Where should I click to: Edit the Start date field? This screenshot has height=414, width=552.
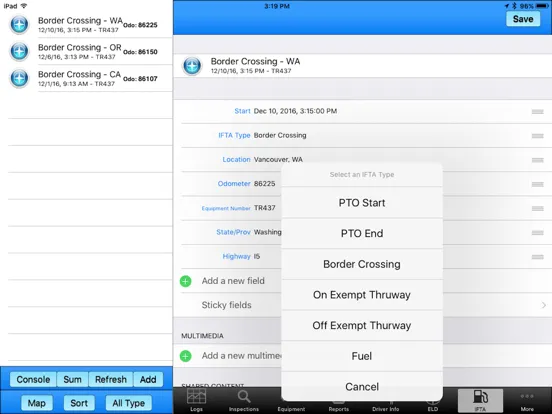click(295, 111)
